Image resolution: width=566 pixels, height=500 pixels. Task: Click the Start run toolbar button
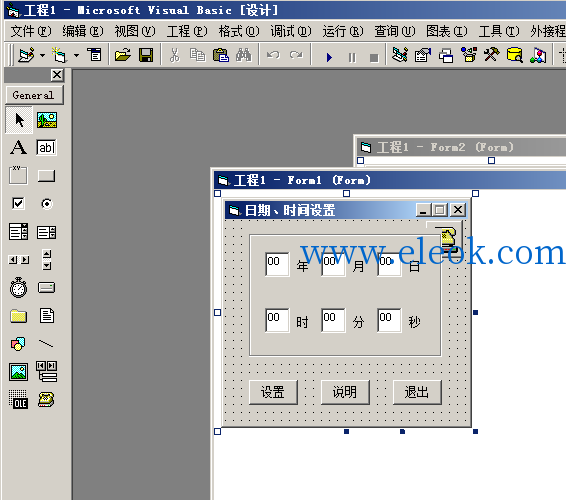(x=329, y=57)
